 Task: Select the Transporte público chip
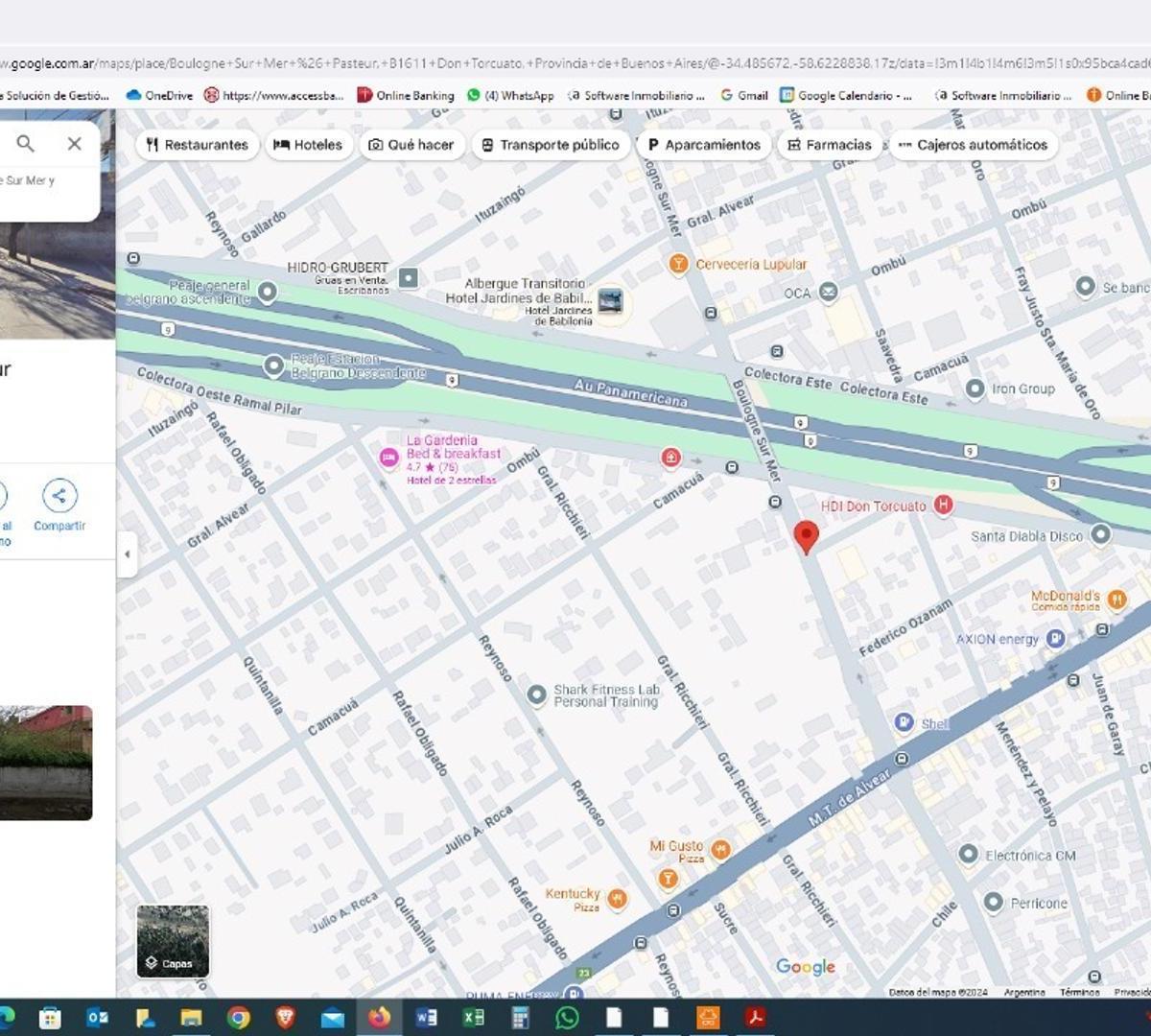tap(551, 145)
